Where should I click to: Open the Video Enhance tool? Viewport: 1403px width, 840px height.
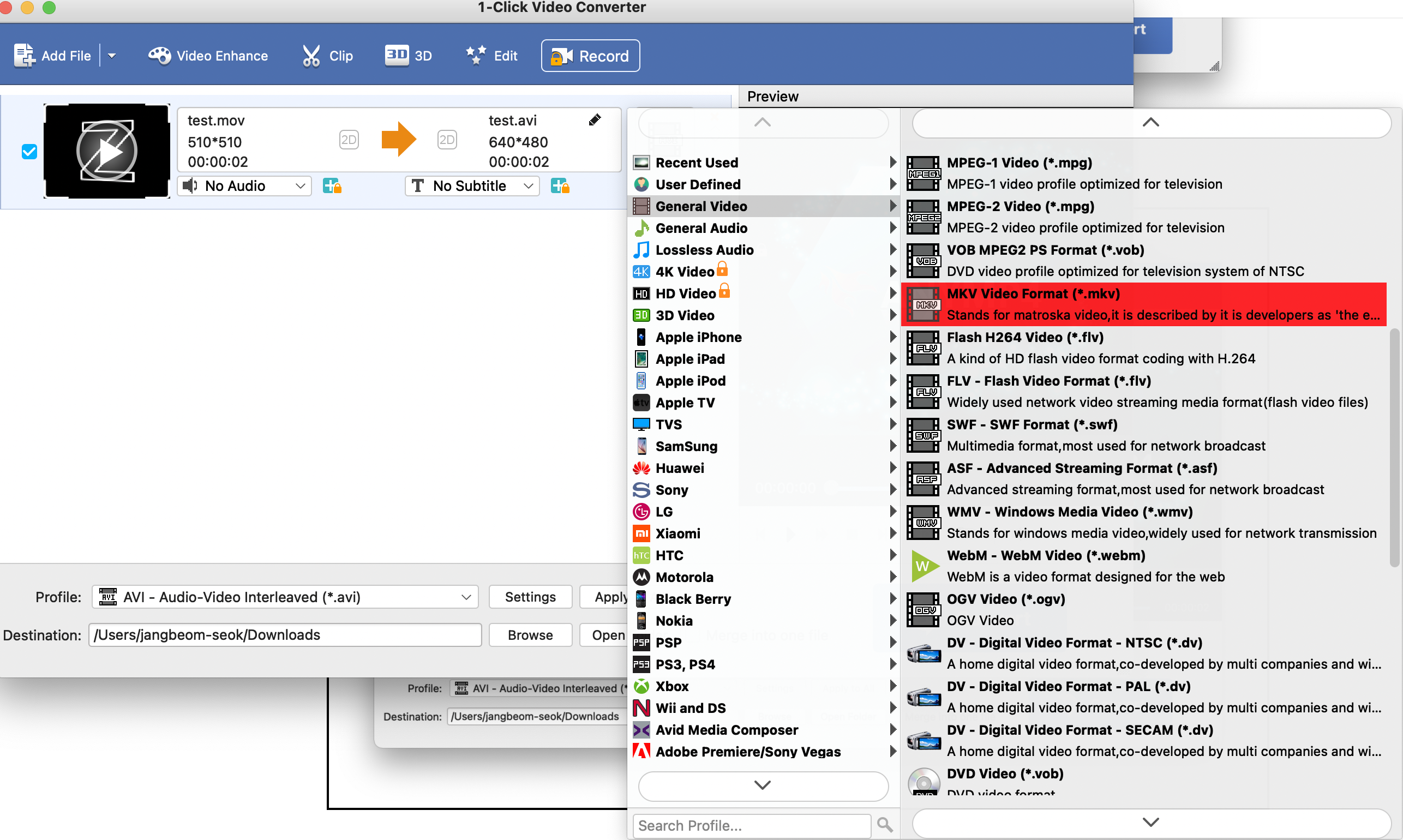(208, 56)
